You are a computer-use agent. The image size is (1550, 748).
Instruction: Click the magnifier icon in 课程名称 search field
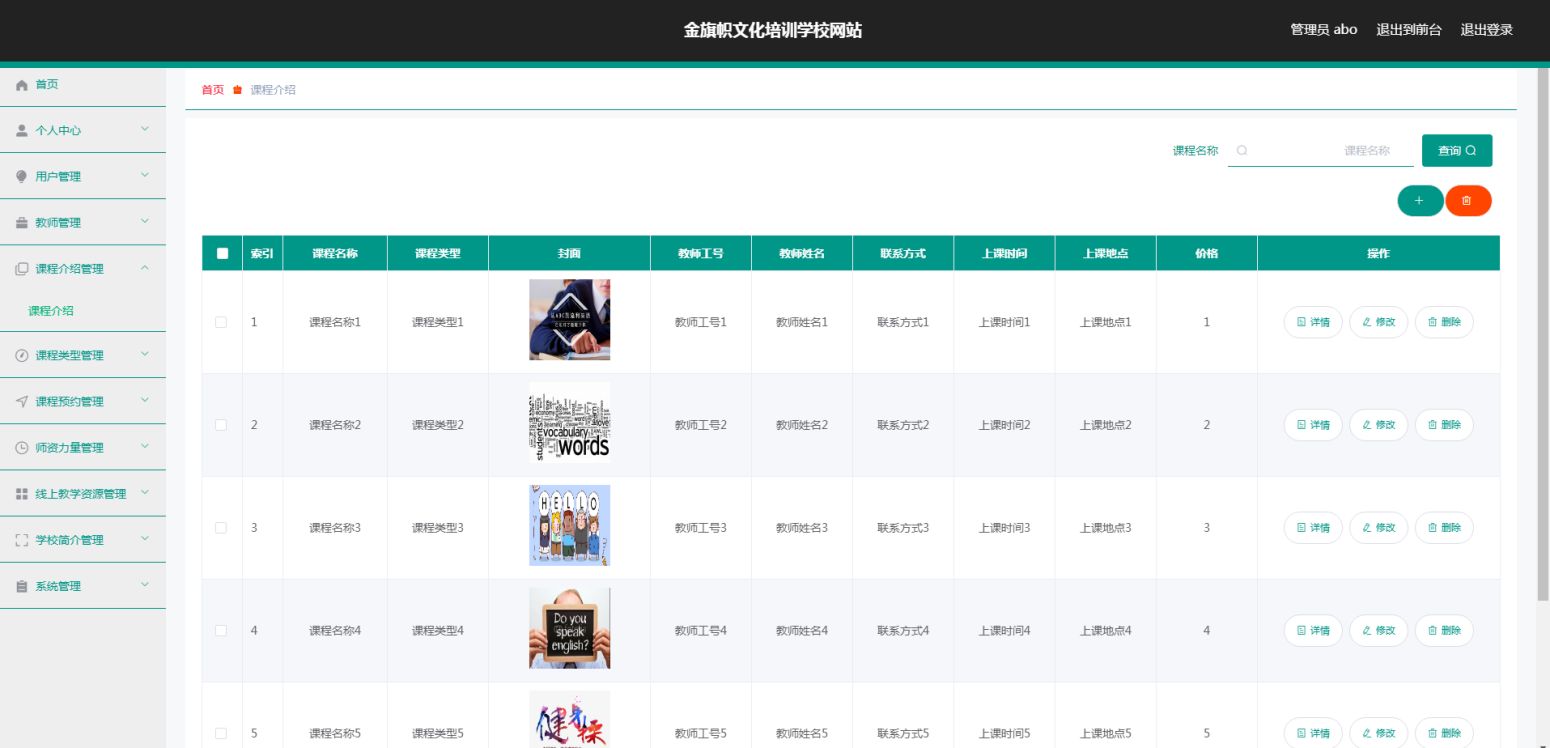click(x=1242, y=151)
